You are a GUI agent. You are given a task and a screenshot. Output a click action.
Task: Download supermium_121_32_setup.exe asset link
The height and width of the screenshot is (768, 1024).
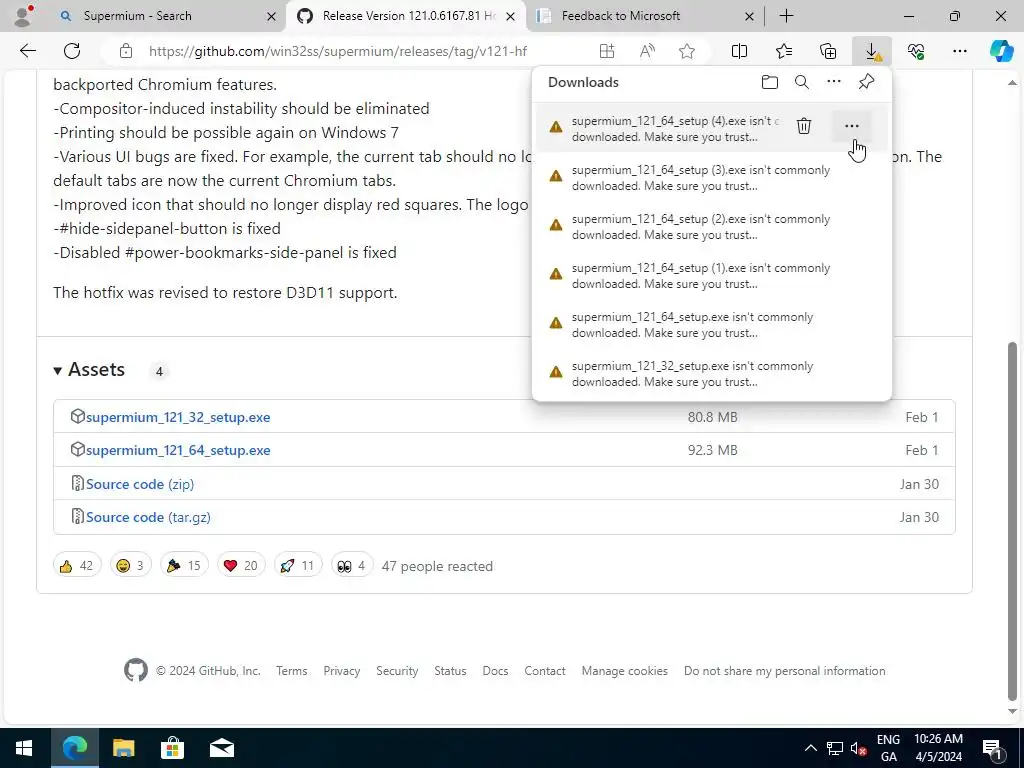point(178,417)
